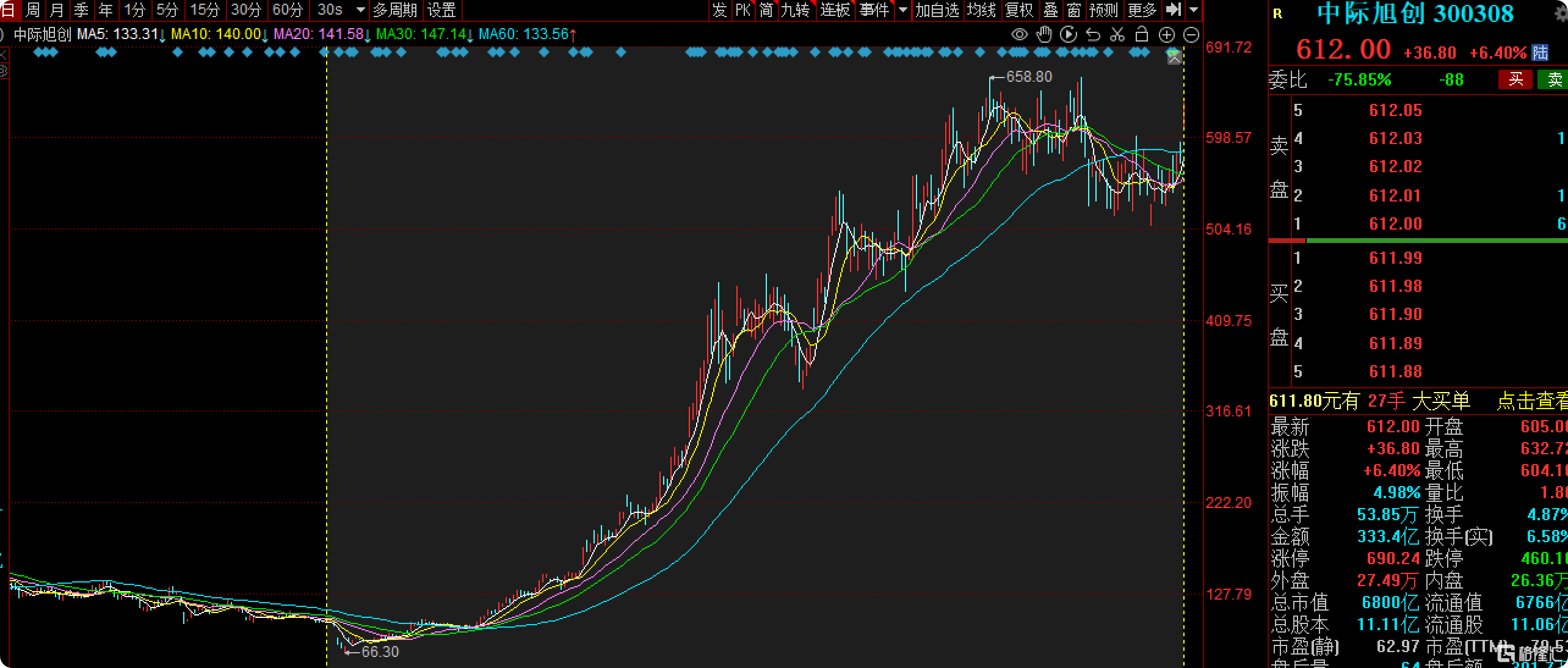Click the 窗 window button
Screen dimensions: 1568x668
pos(1074,10)
